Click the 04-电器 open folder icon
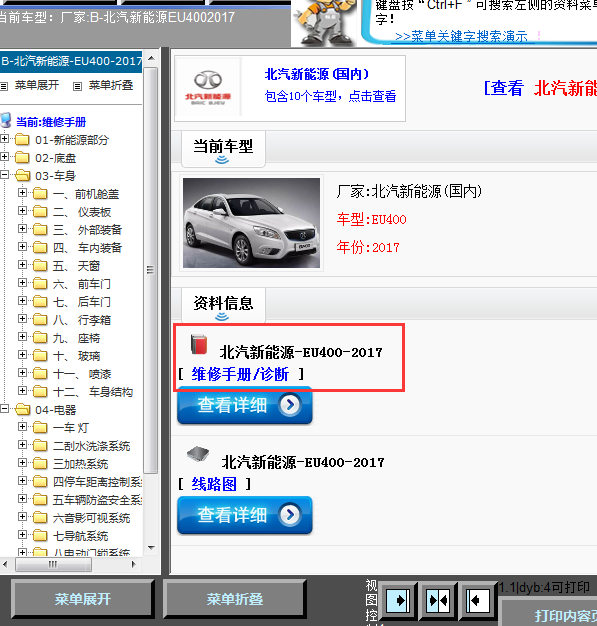Screen dimensions: 597x626 pyautogui.click(x=23, y=409)
